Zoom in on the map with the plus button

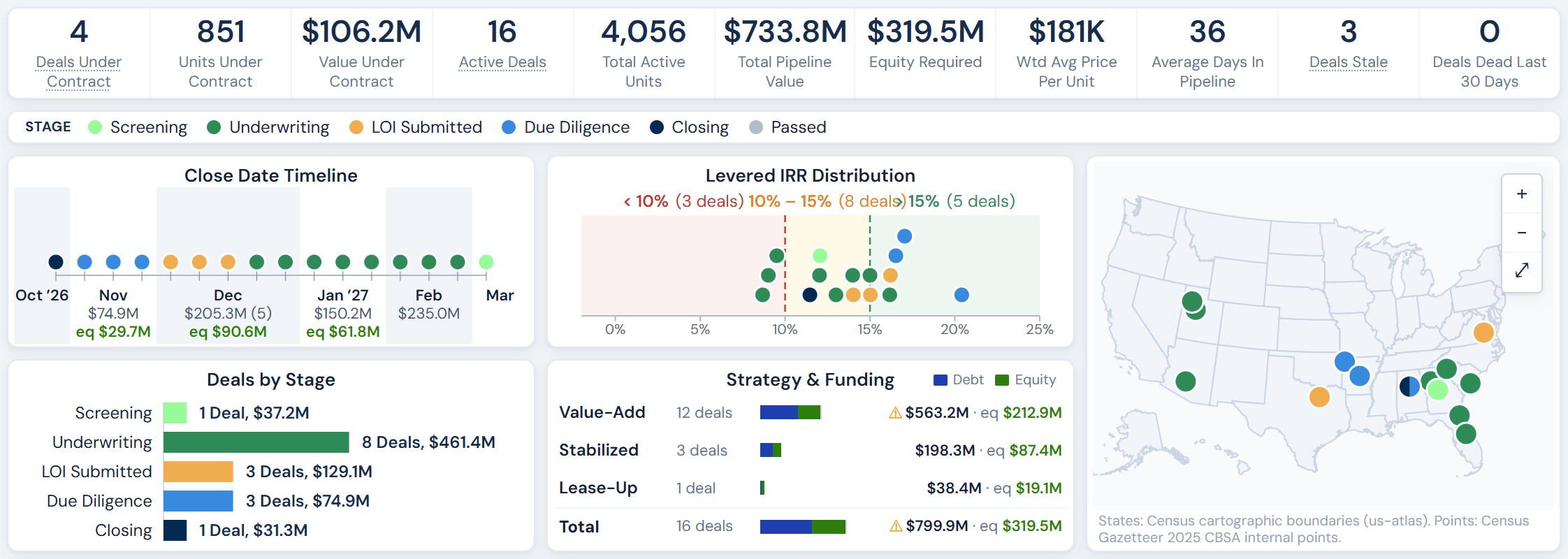coord(1522,194)
